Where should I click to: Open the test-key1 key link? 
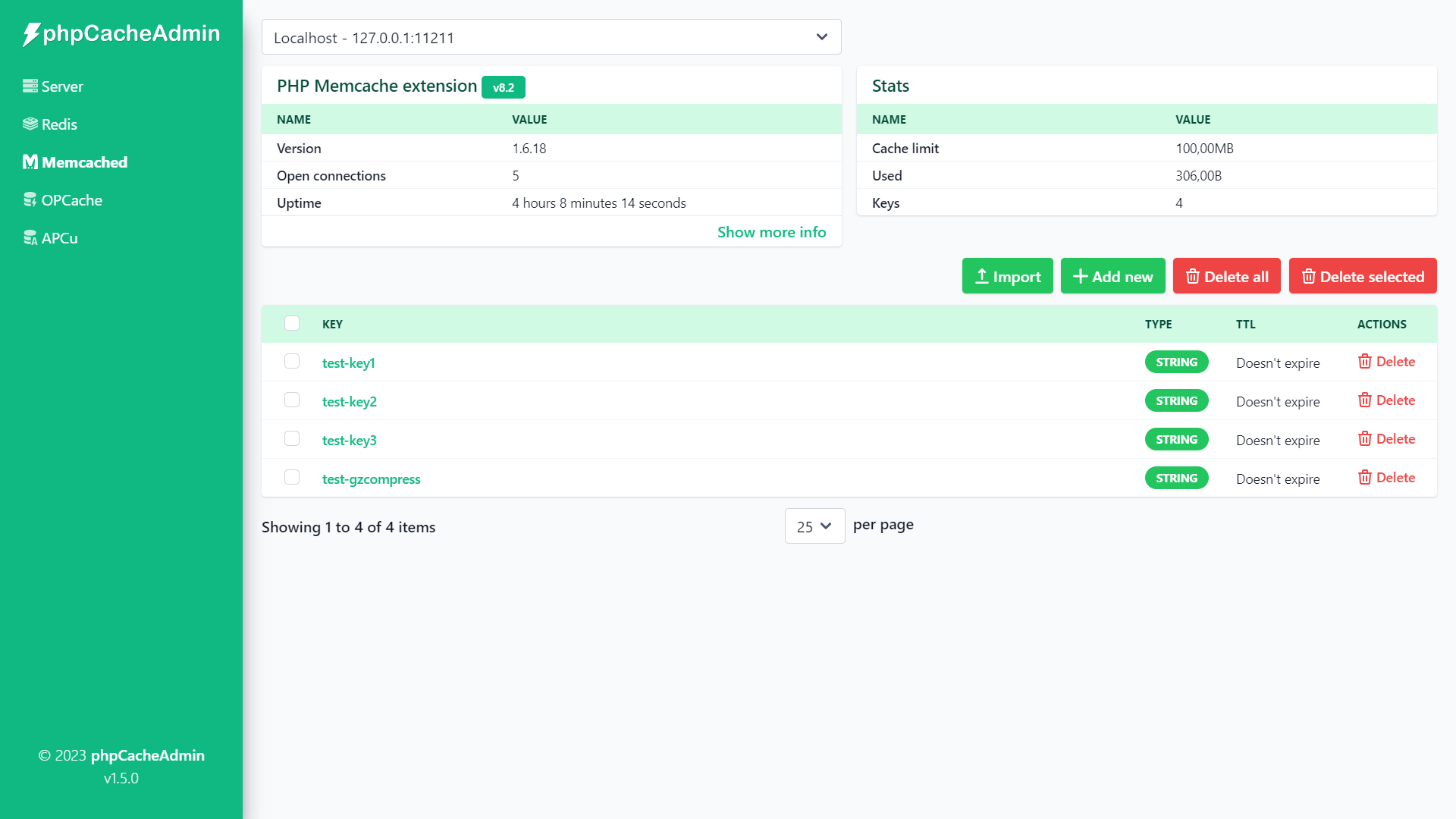[x=348, y=362]
